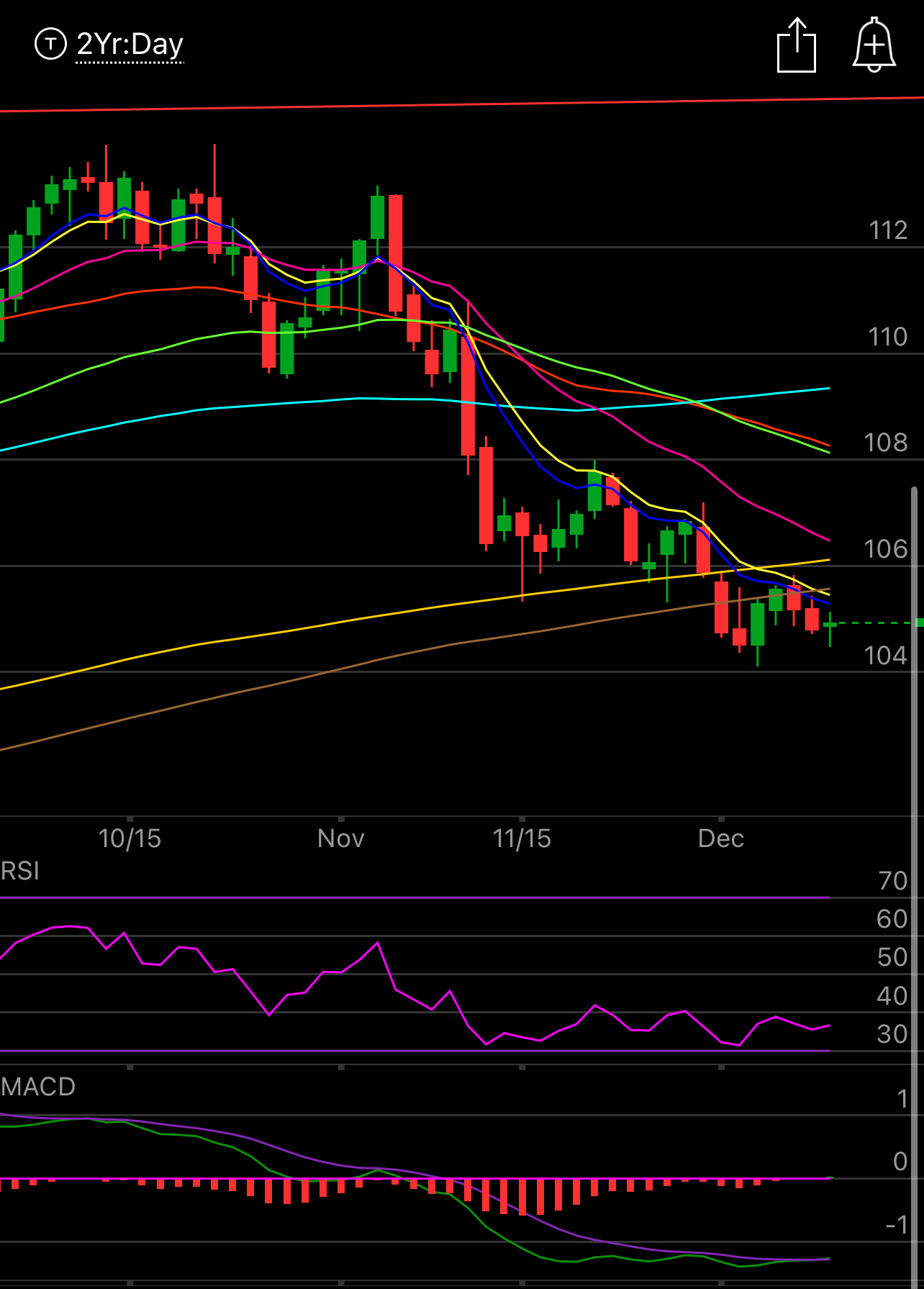Tap the add alert bell icon
The height and width of the screenshot is (1289, 924).
[874, 45]
